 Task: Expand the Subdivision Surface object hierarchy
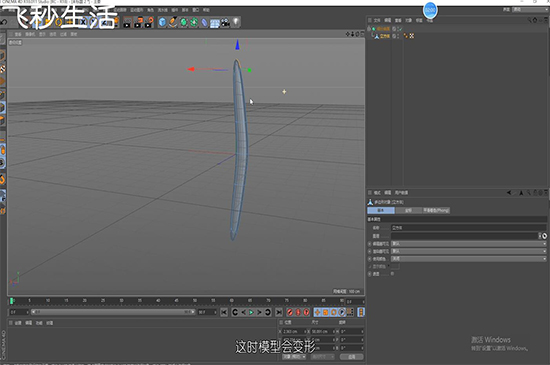click(x=369, y=29)
